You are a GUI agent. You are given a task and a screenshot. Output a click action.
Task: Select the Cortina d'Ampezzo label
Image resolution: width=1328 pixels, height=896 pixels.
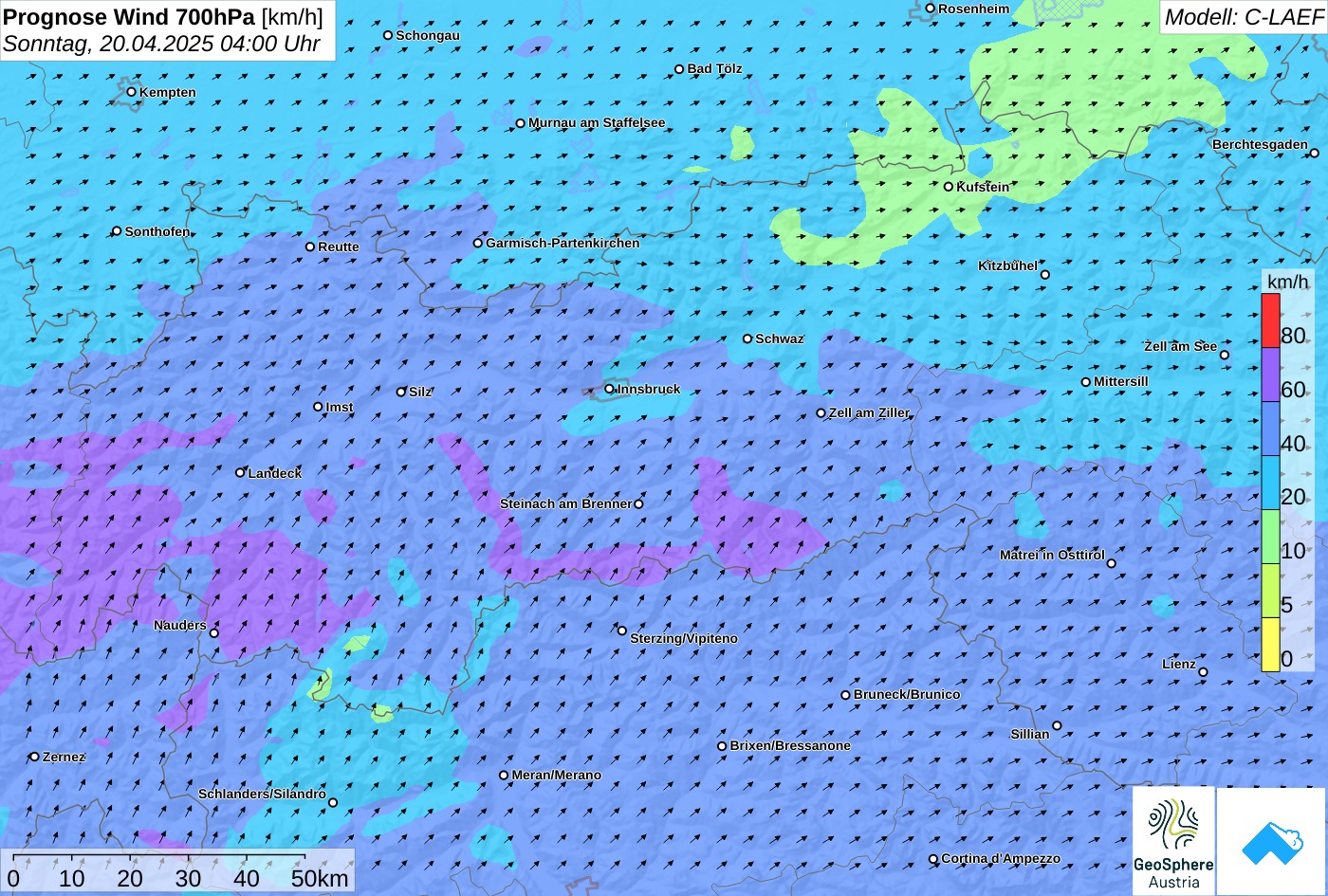1001,858
